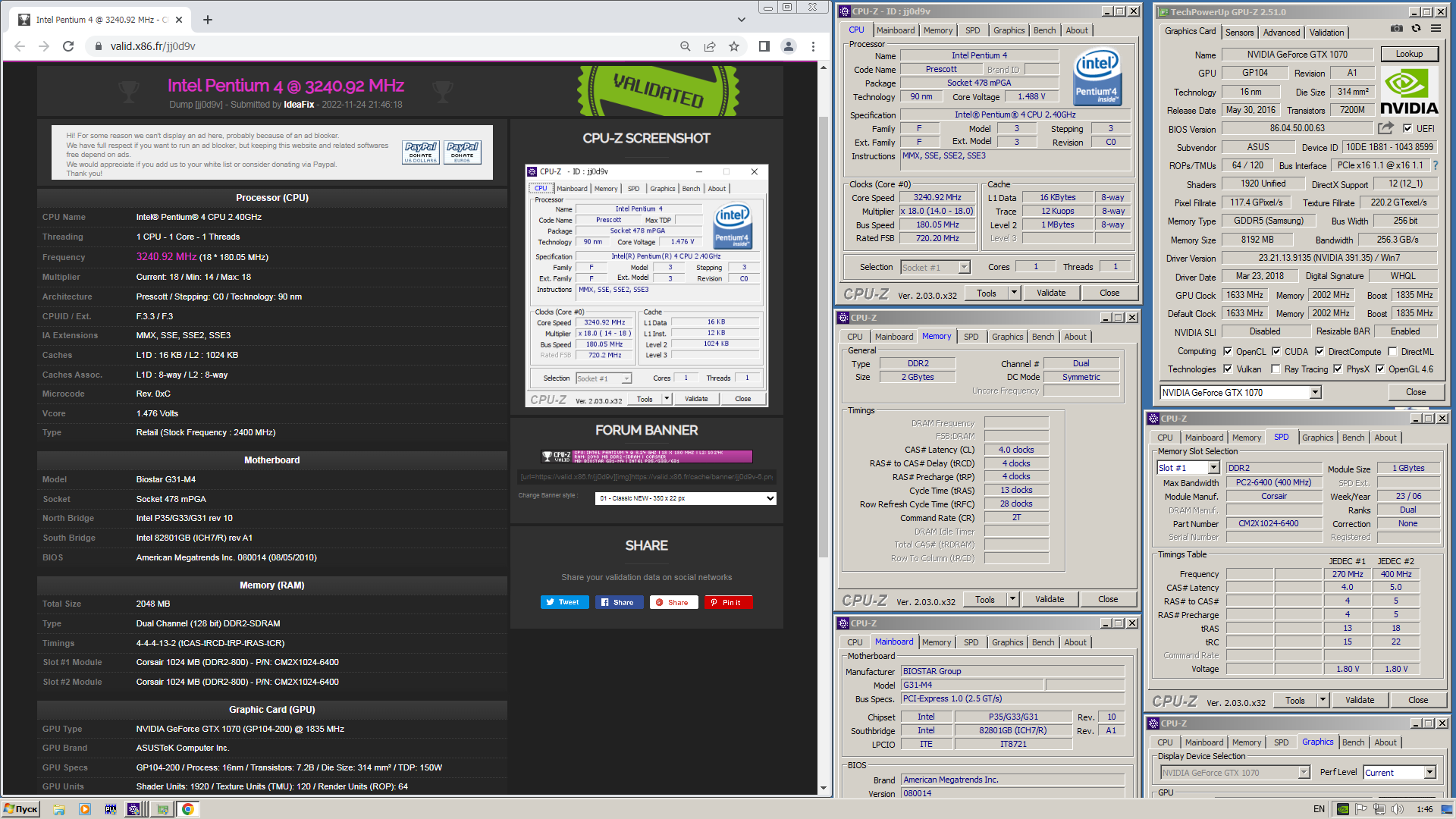This screenshot has height=819, width=1456.
Task: Toggle DirectCompute checkbox
Action: (1319, 352)
